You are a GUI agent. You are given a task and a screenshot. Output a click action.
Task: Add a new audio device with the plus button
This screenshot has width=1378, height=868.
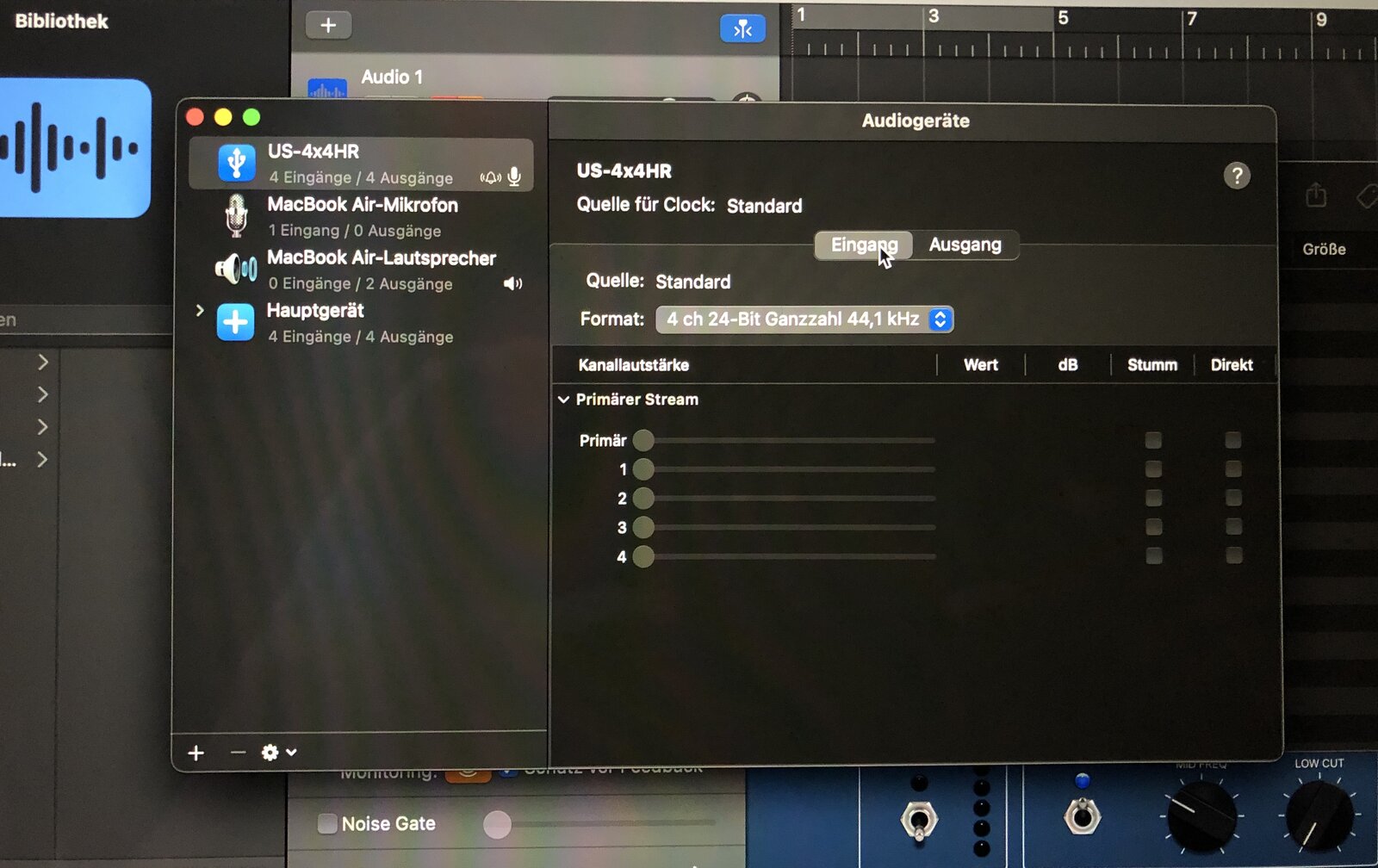pyautogui.click(x=196, y=753)
